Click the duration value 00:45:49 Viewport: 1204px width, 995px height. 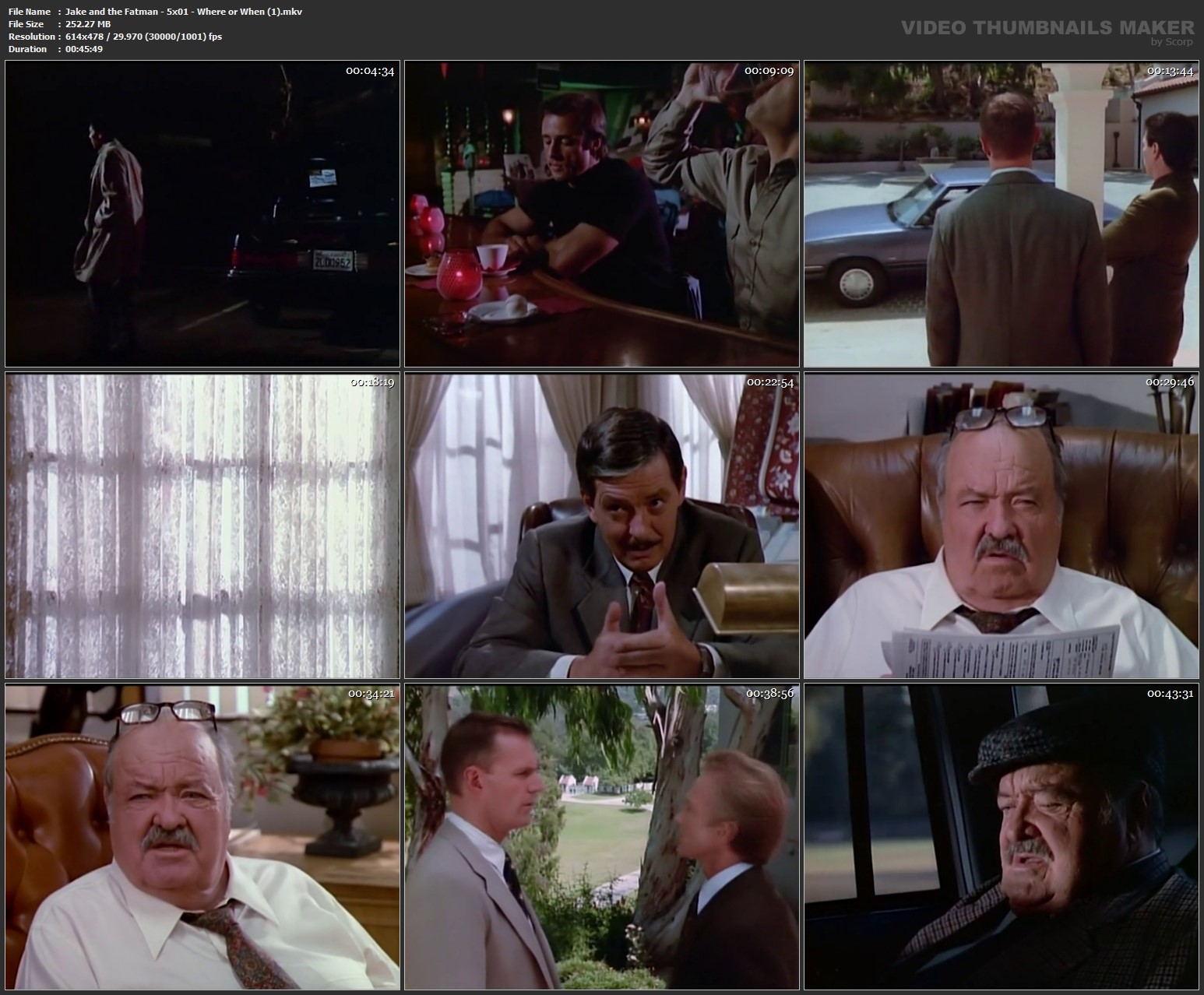84,49
